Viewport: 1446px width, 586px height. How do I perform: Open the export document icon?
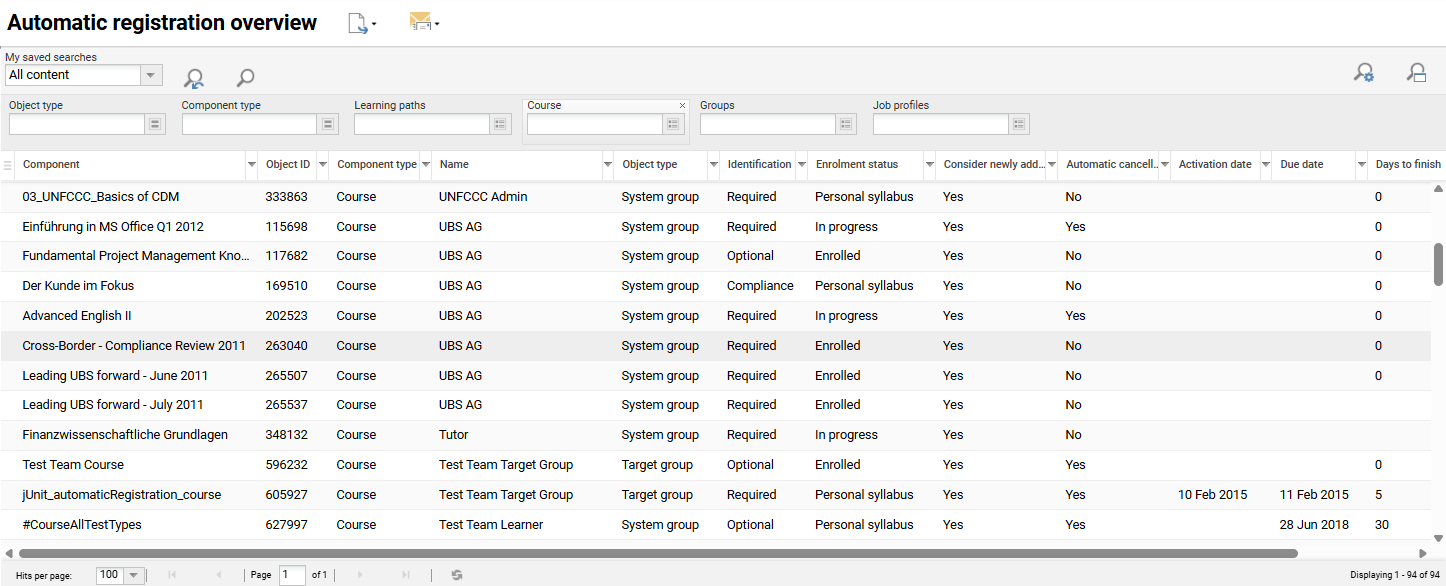point(357,22)
